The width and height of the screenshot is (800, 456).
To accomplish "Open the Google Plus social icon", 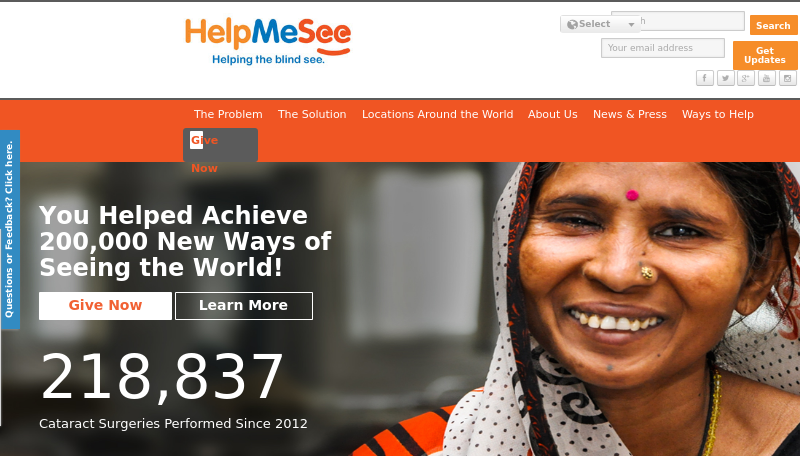I will coord(746,78).
